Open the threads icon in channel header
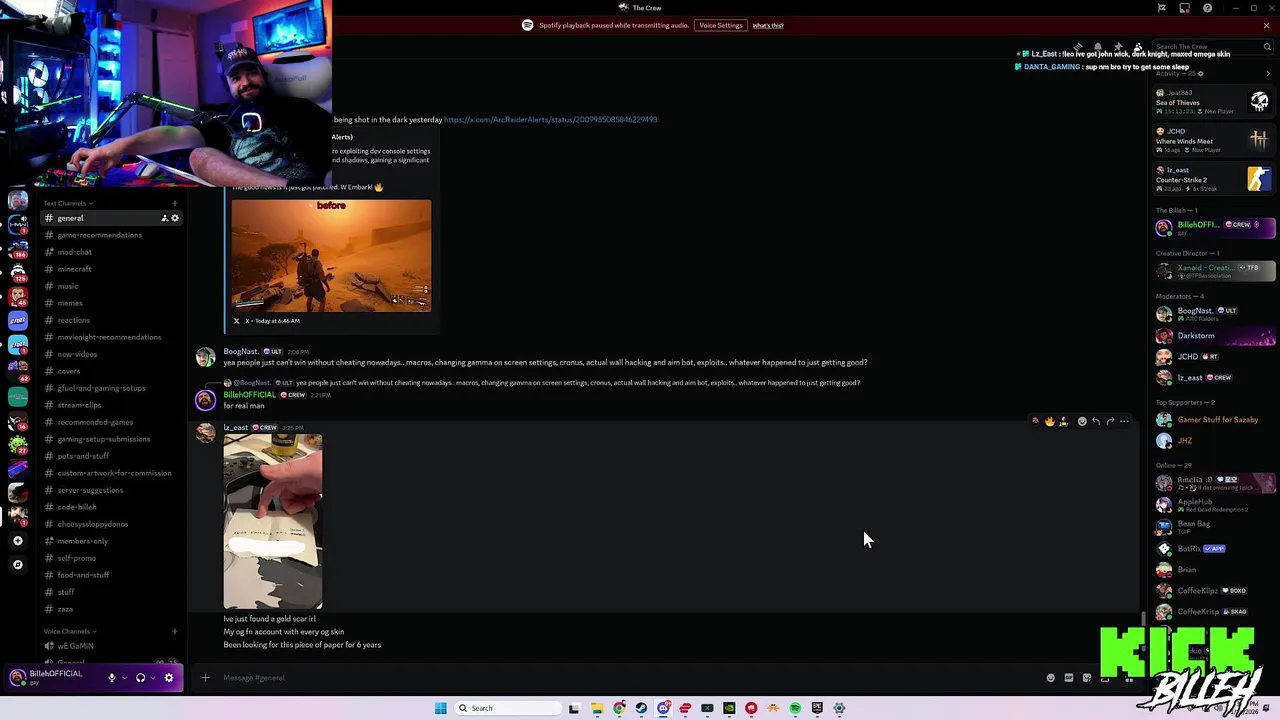The image size is (1280, 720). click(1078, 46)
